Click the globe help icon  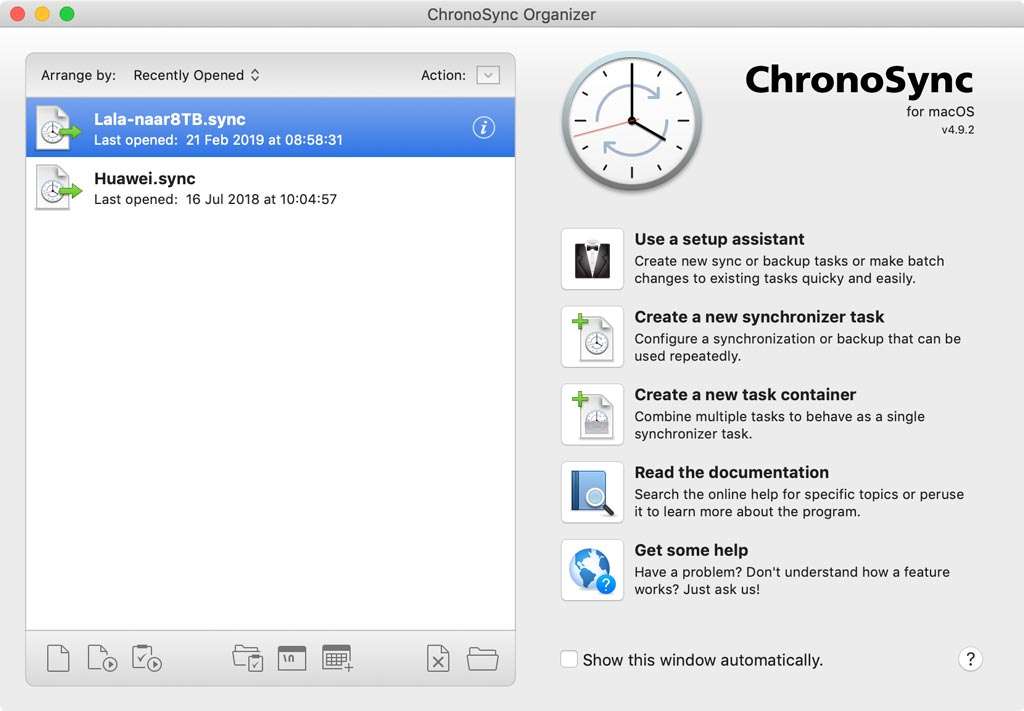592,570
